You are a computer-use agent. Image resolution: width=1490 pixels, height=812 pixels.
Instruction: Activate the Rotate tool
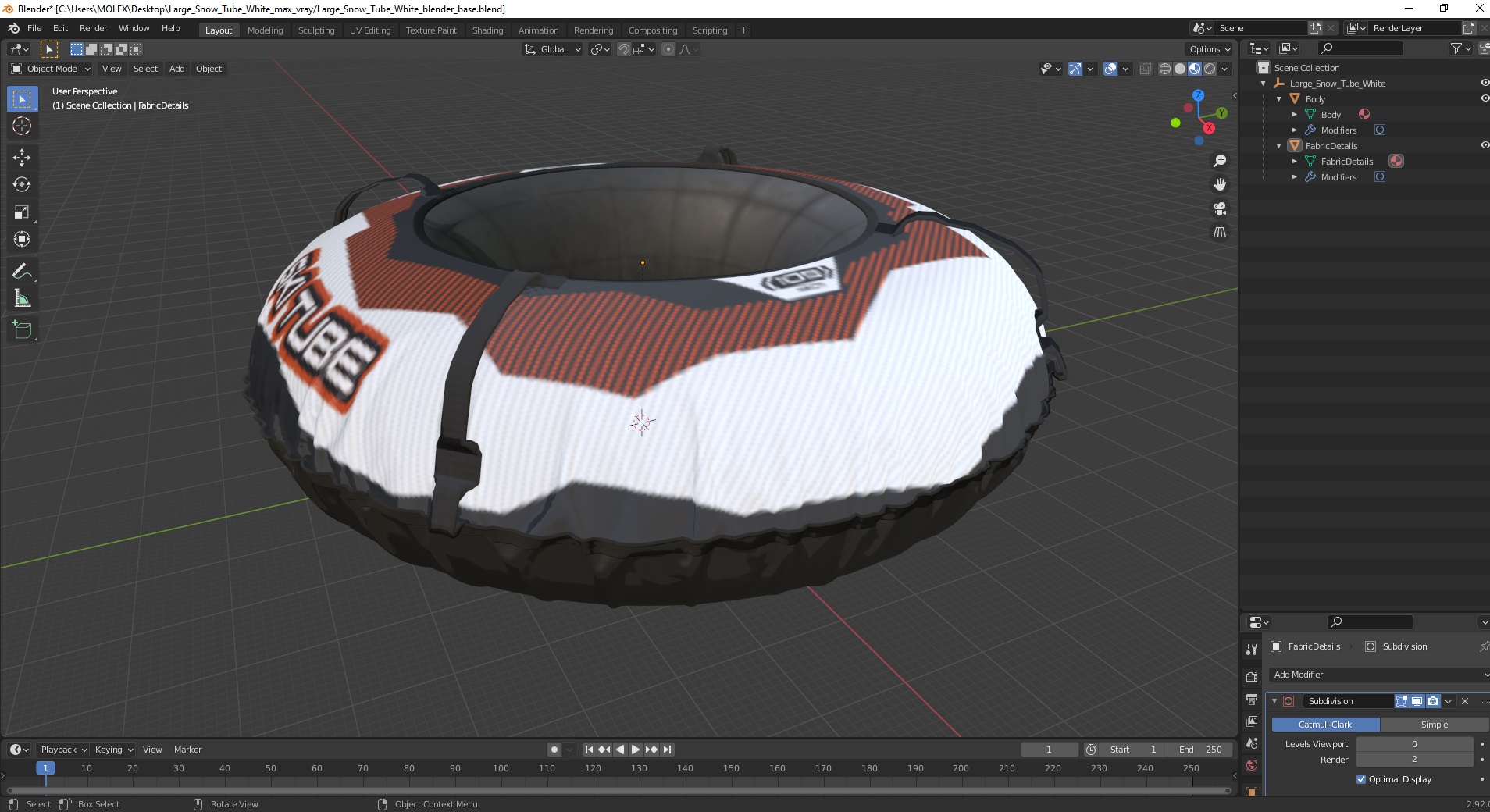click(x=22, y=184)
